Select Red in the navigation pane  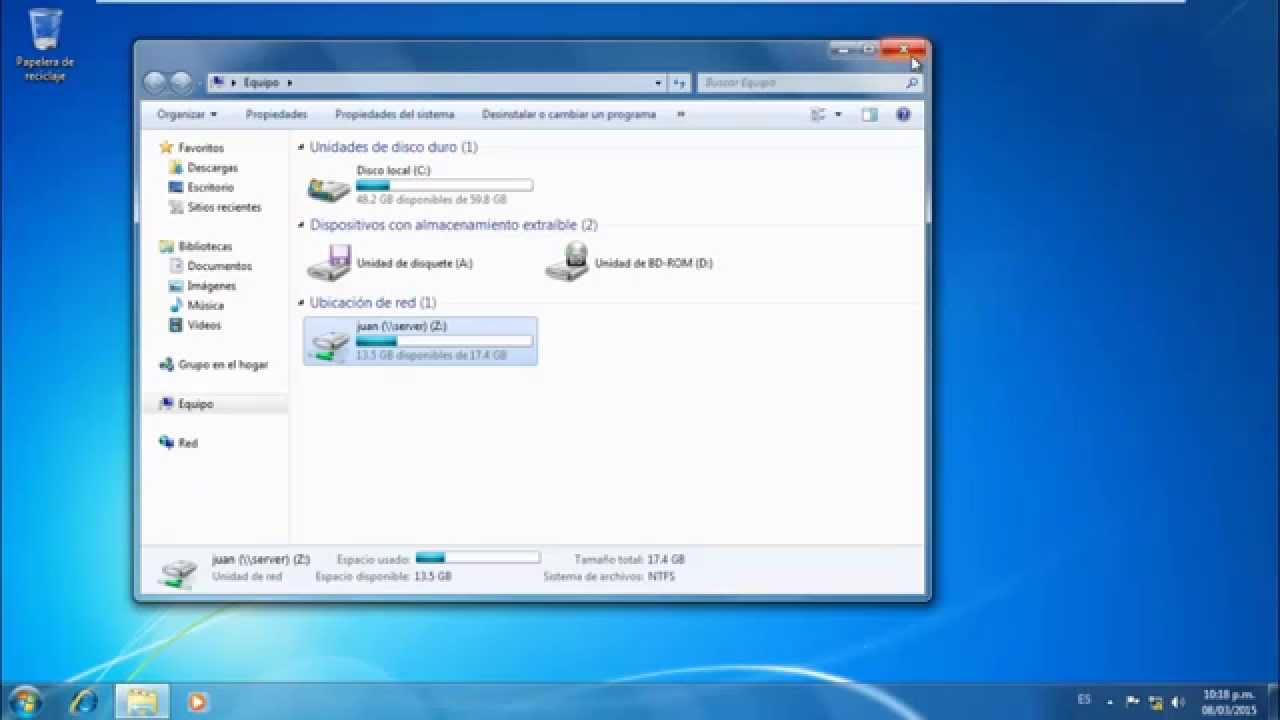[x=188, y=443]
